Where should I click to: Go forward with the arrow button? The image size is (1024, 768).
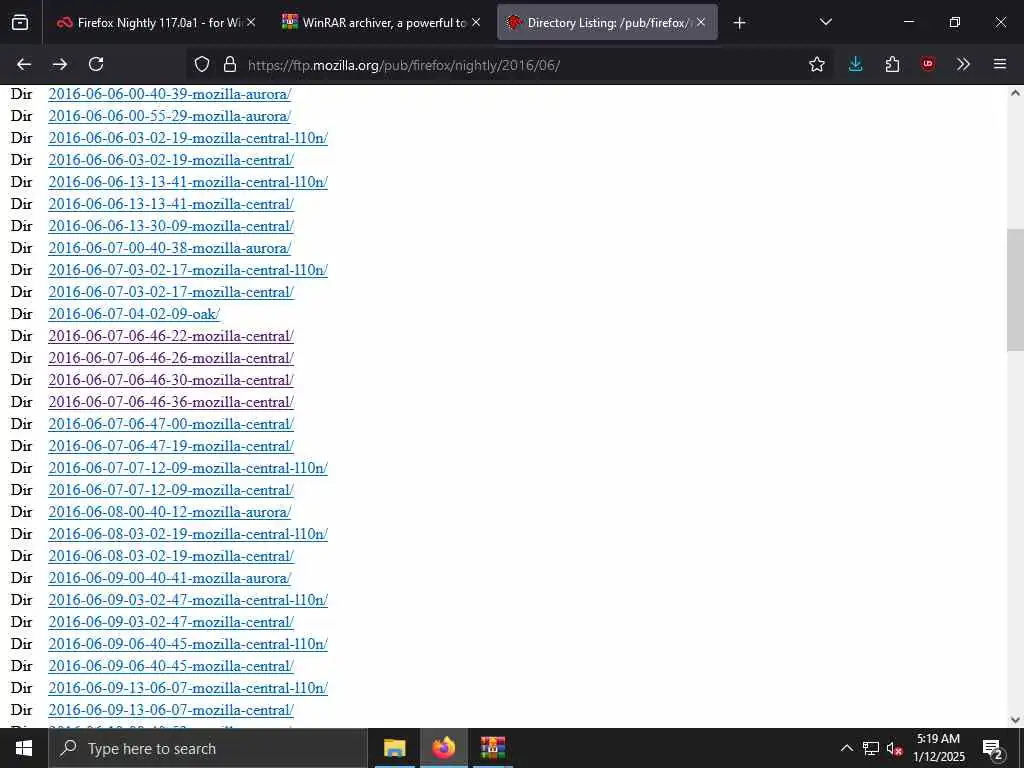(x=60, y=64)
